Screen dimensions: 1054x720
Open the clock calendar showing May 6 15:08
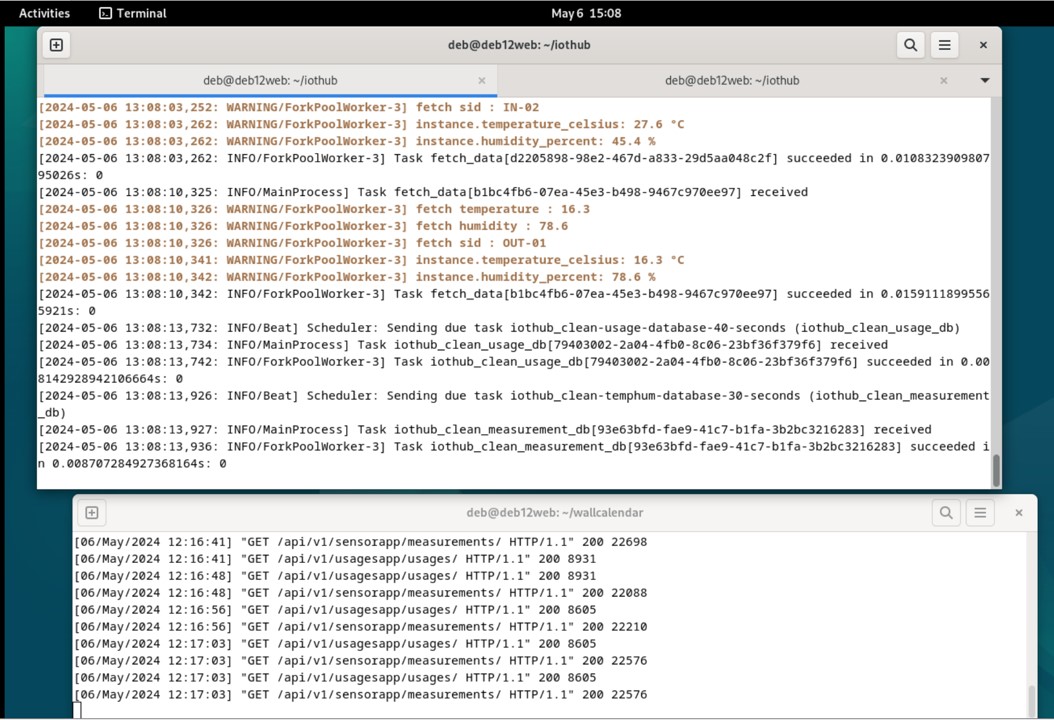pos(586,13)
